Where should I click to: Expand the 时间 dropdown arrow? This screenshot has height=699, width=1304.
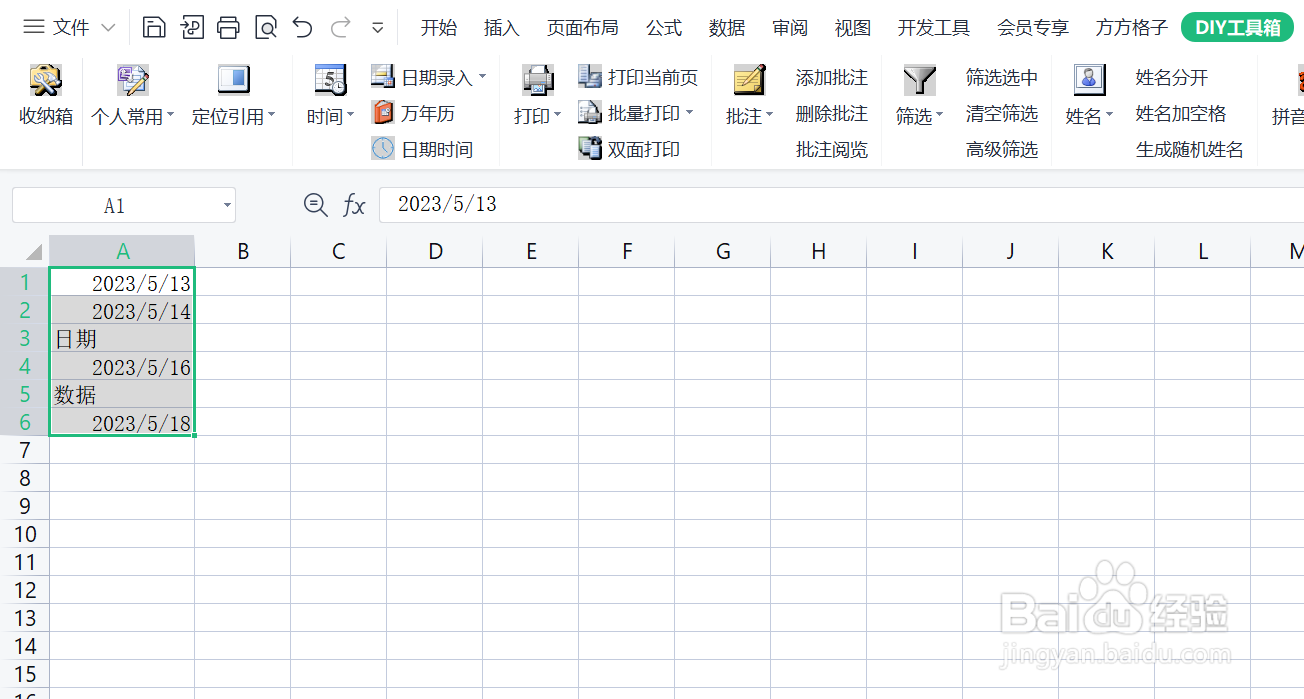pos(350,116)
